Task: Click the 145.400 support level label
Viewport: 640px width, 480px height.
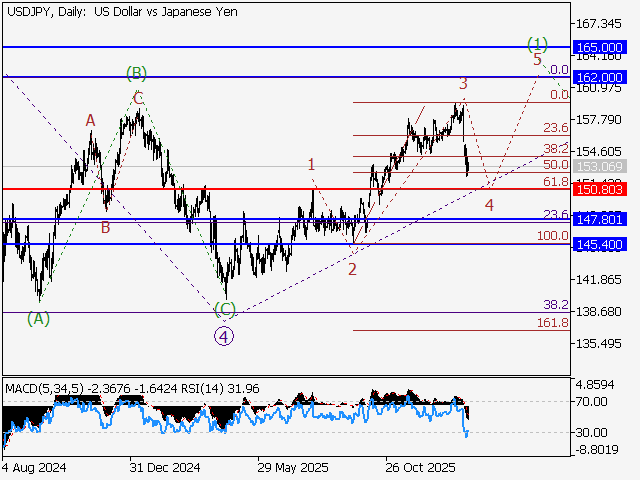Action: coord(600,244)
